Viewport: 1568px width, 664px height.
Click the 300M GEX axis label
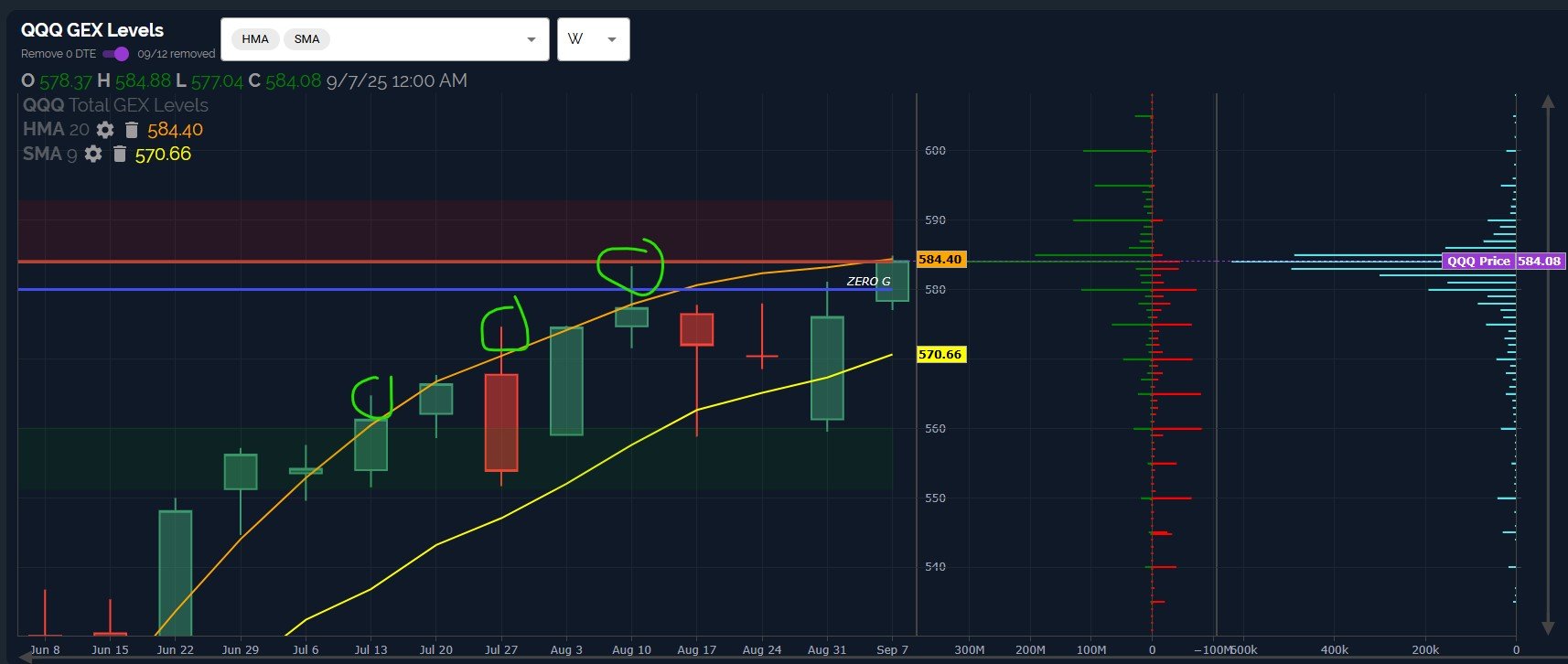click(x=970, y=649)
